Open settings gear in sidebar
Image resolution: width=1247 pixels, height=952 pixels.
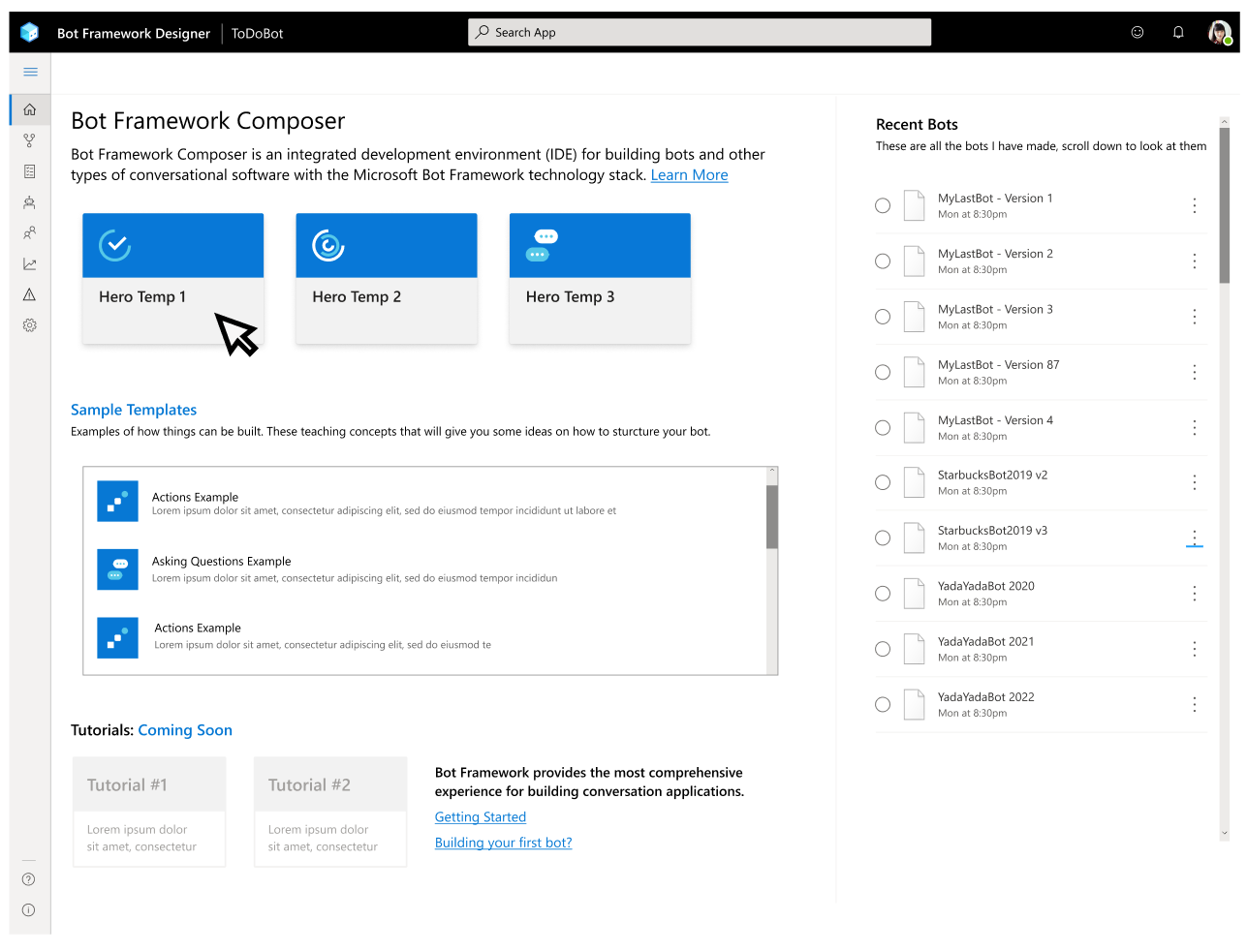tap(30, 325)
